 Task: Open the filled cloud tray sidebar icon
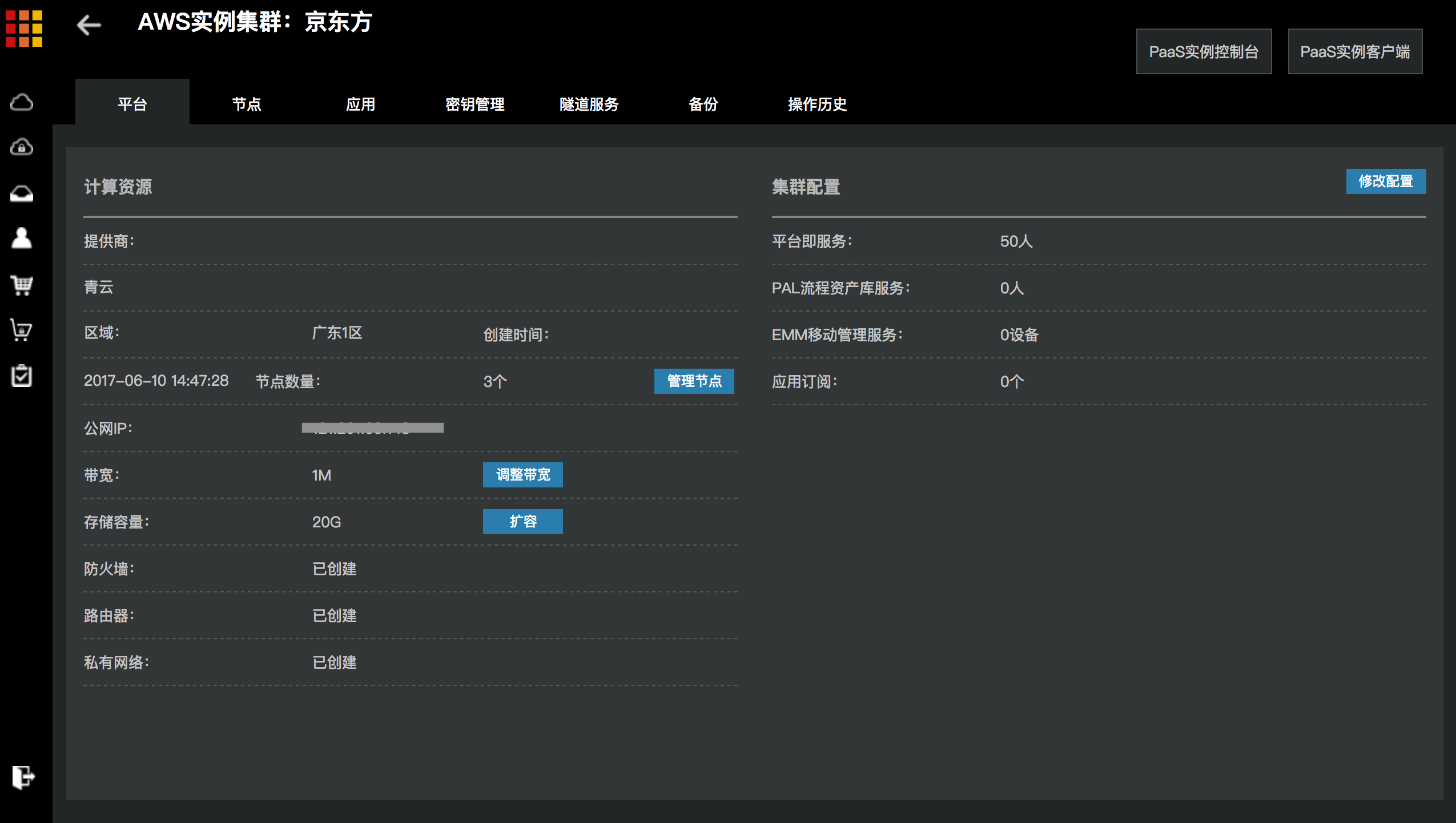[22, 193]
